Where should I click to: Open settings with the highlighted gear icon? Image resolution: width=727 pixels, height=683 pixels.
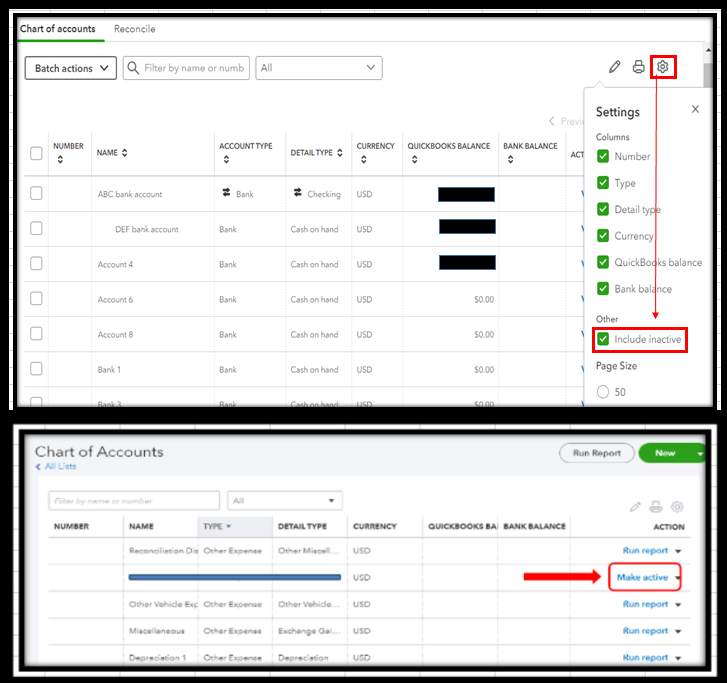[x=663, y=67]
